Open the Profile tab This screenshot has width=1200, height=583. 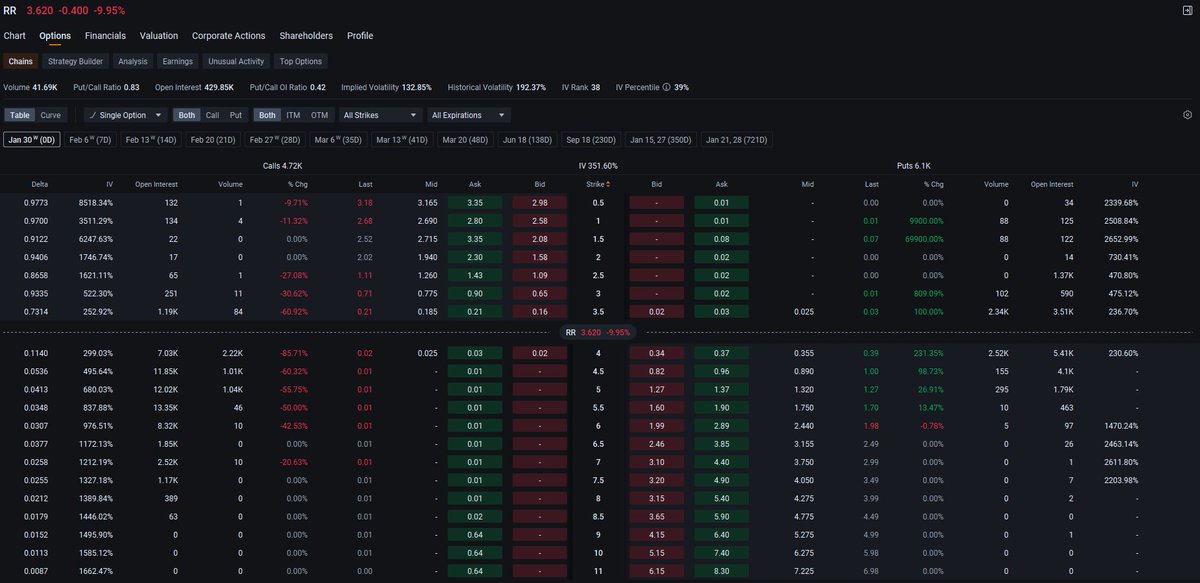pos(360,36)
